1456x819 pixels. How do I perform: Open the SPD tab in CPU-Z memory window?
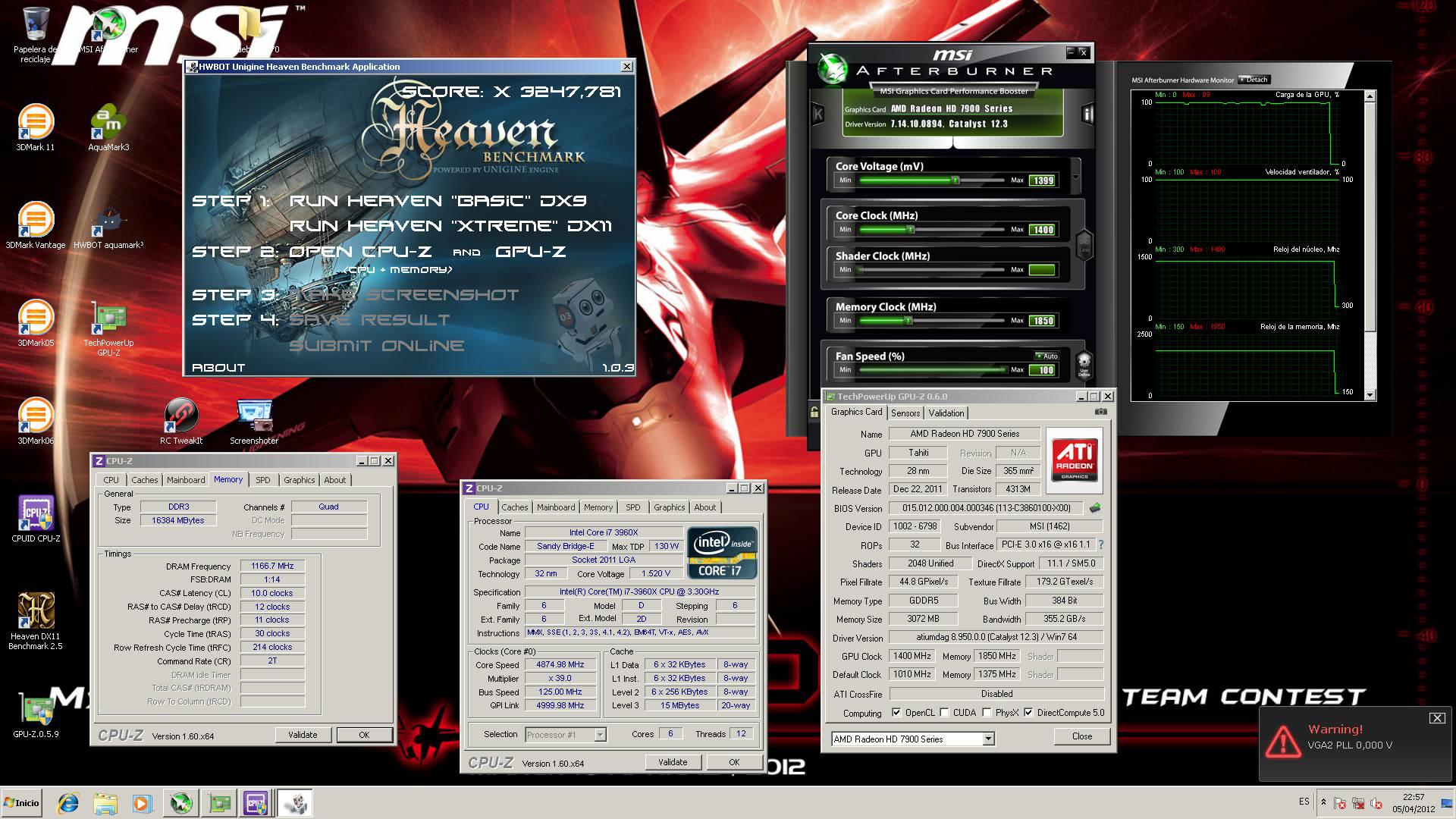[x=262, y=480]
